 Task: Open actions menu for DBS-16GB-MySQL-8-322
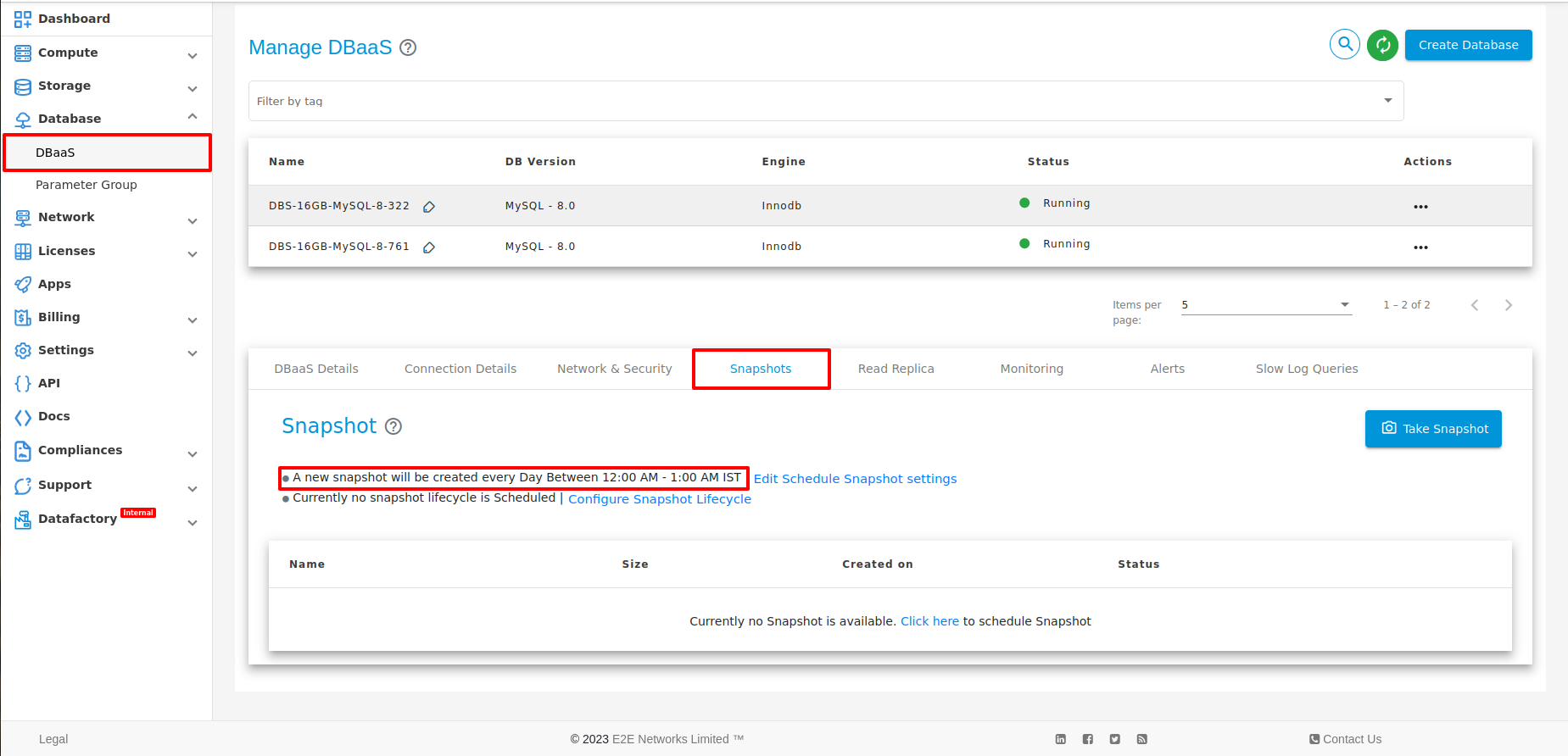1420,207
